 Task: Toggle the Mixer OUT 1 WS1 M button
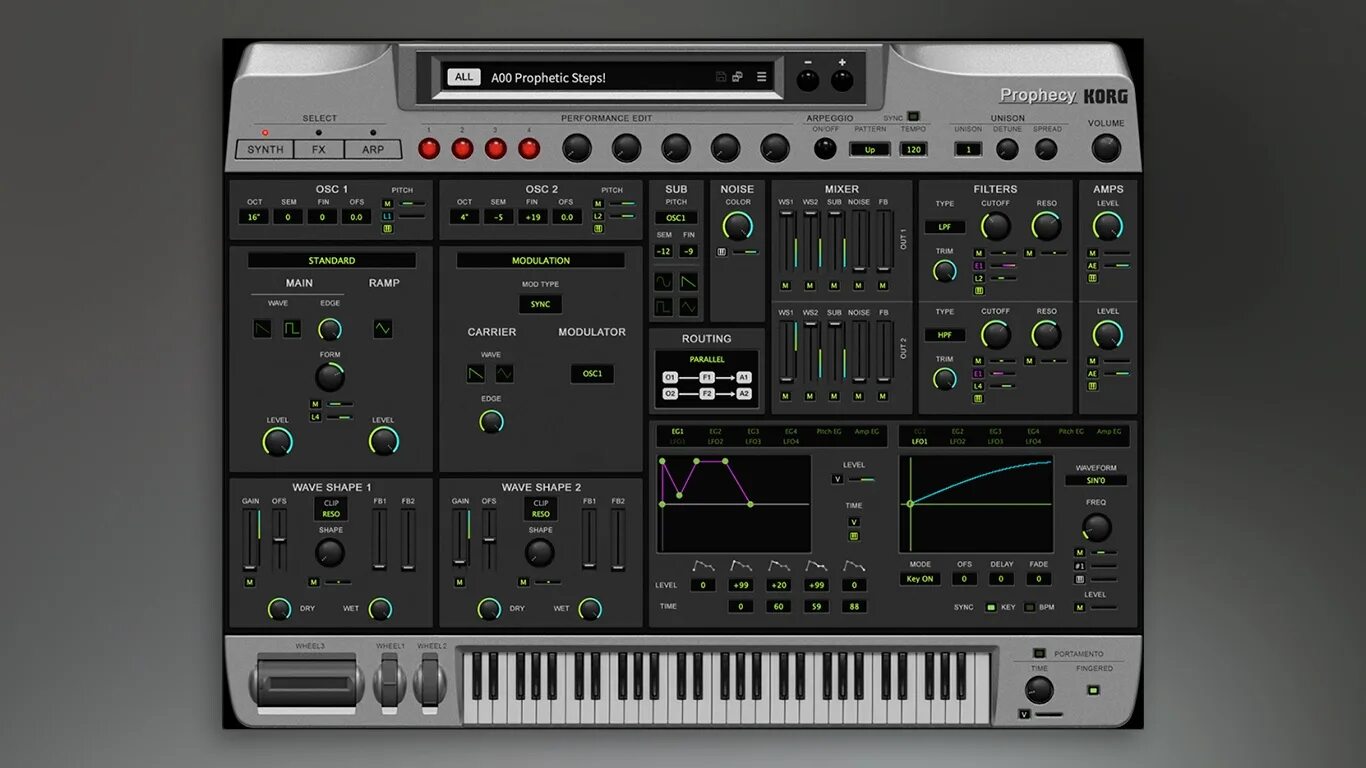point(786,286)
